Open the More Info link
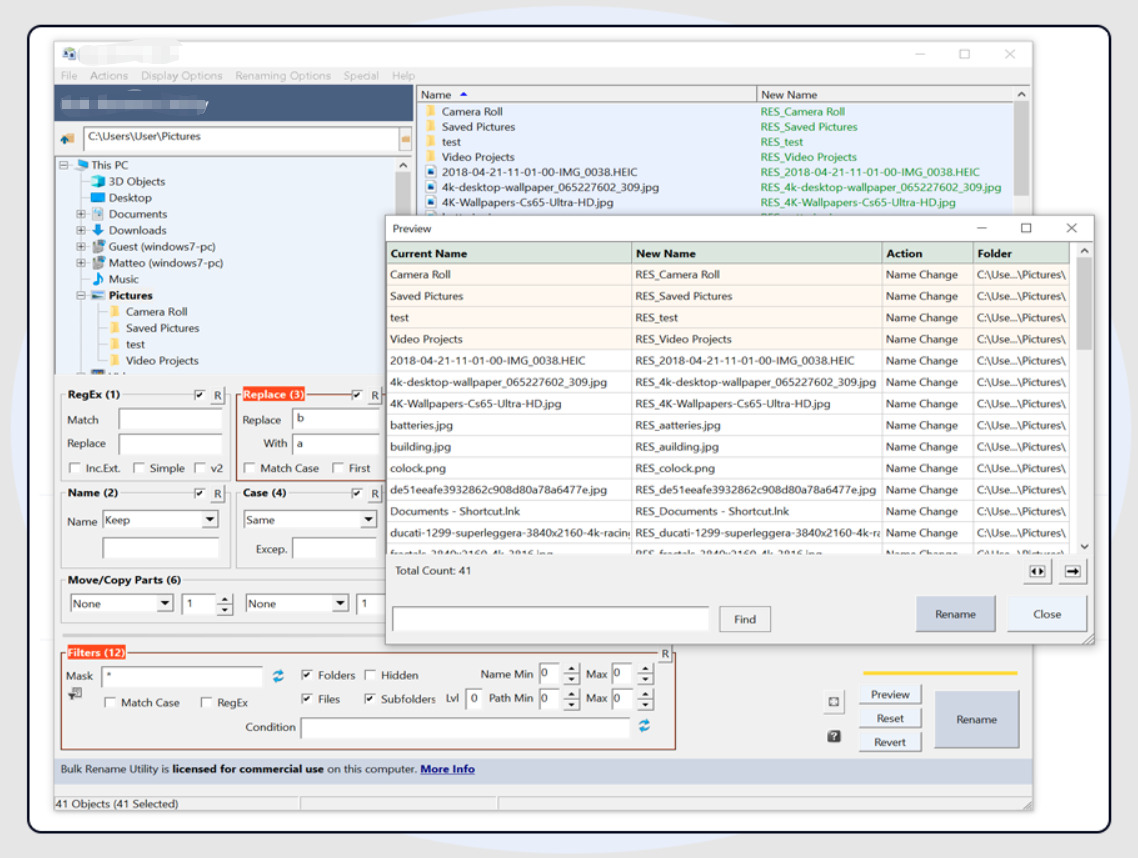1138x858 pixels. (x=447, y=769)
